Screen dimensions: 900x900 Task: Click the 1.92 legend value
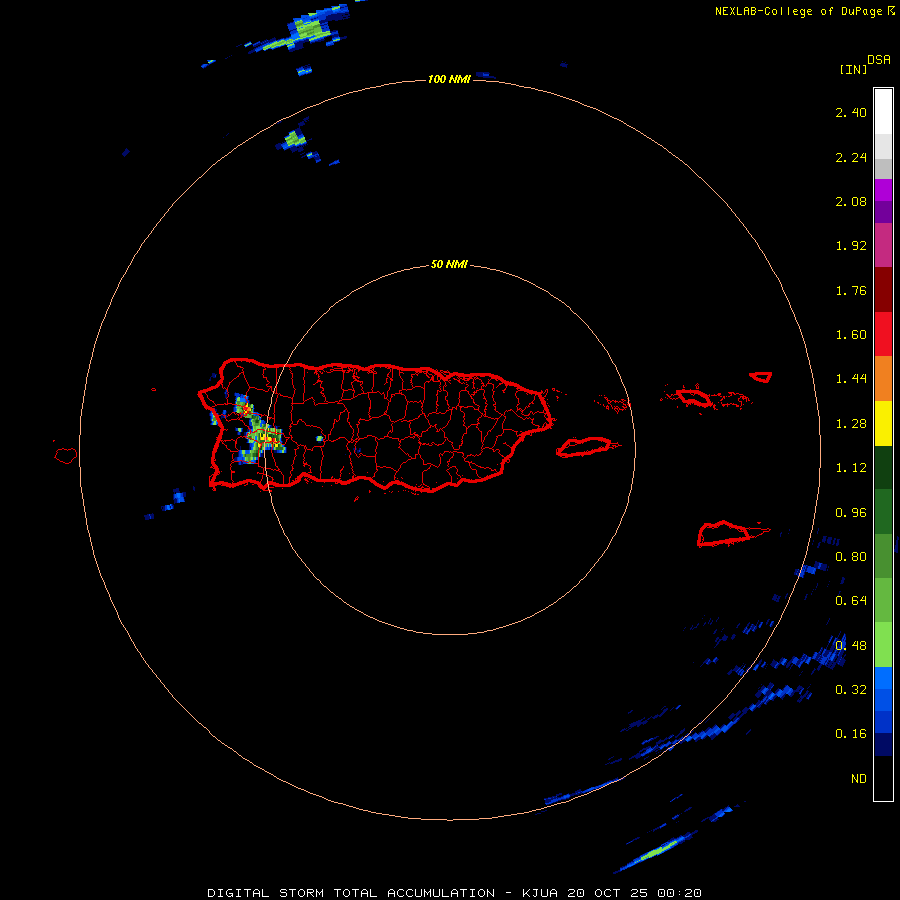pos(851,246)
